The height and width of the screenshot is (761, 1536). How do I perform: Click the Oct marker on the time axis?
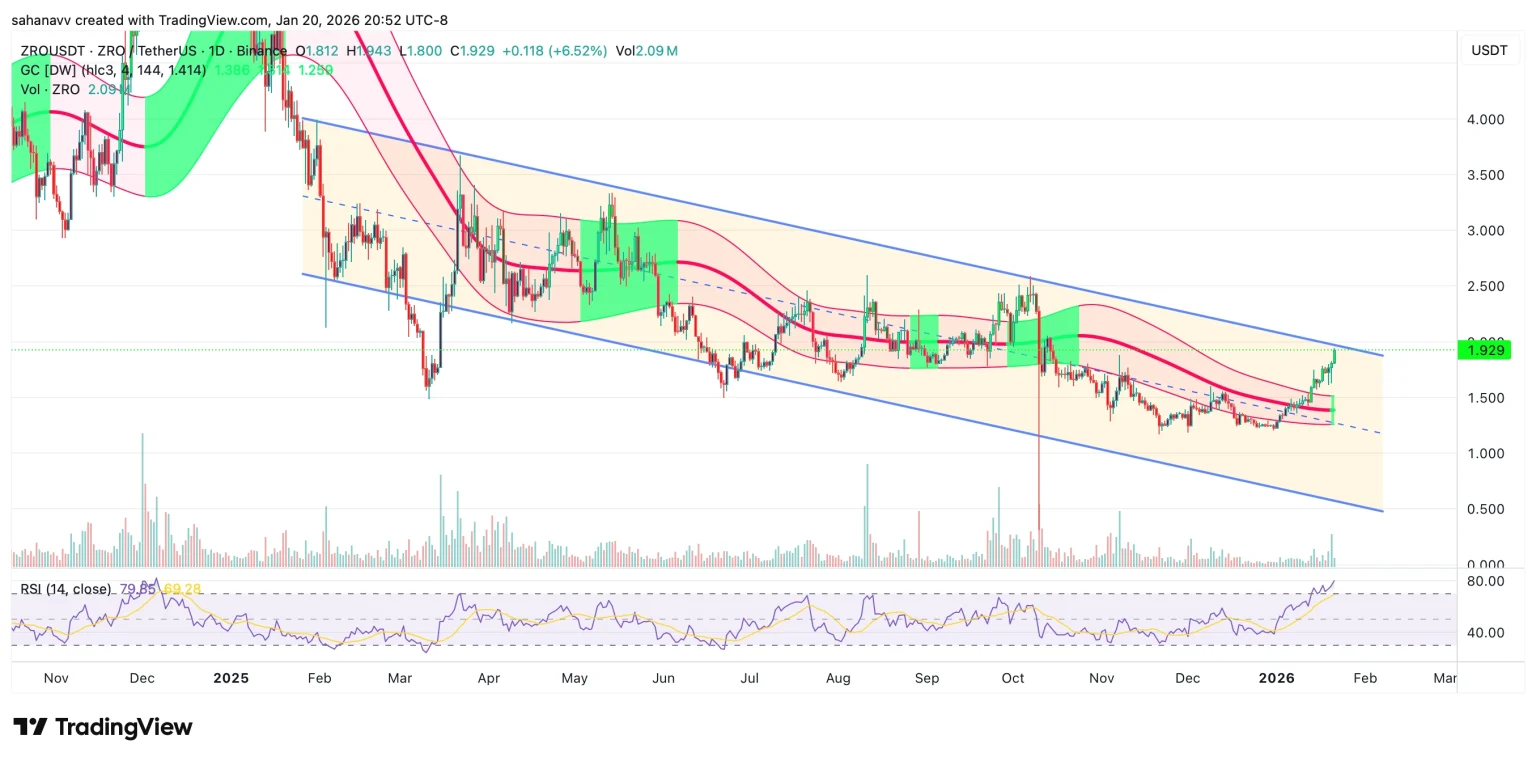pos(1013,678)
